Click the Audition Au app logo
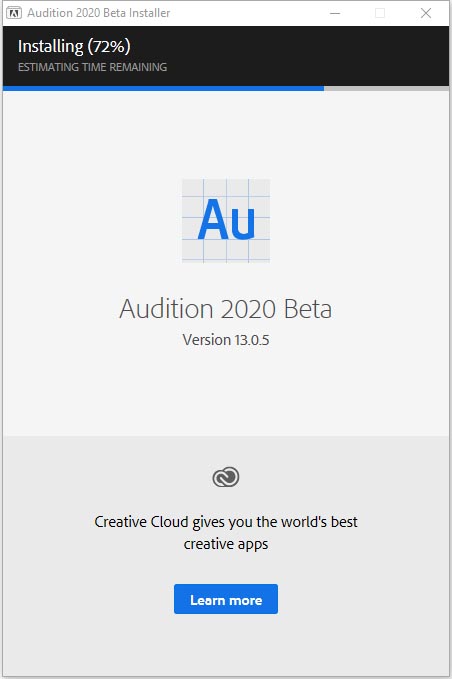Viewport: 452px width, 679px height. click(x=226, y=220)
